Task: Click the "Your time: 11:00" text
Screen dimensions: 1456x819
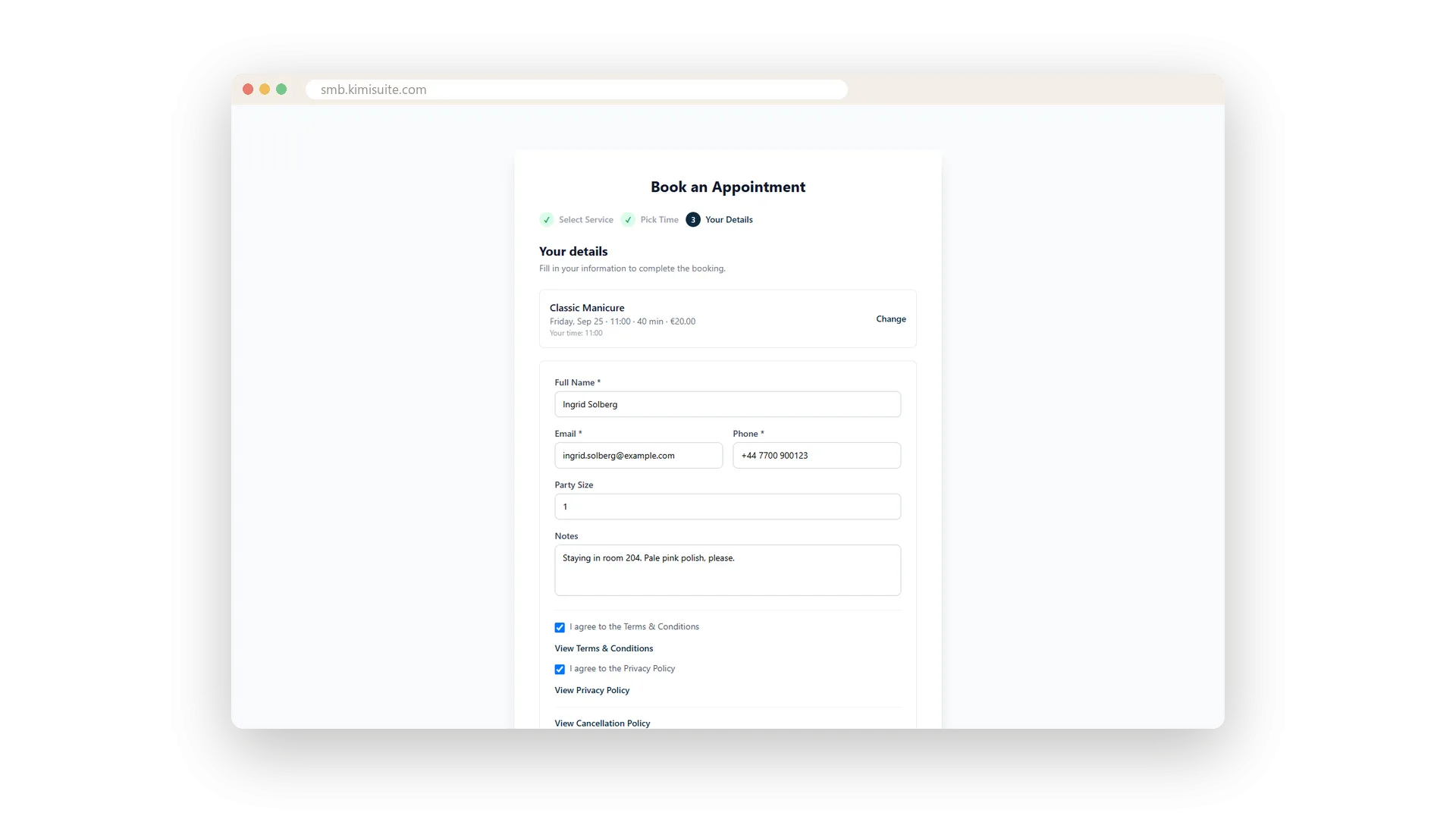Action: [x=576, y=333]
